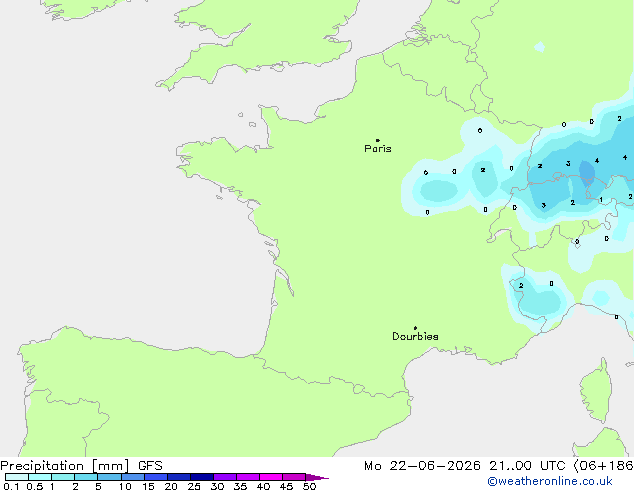This screenshot has width=634, height=490.
Task: Click the legend label '0.5'
Action: 35,486
